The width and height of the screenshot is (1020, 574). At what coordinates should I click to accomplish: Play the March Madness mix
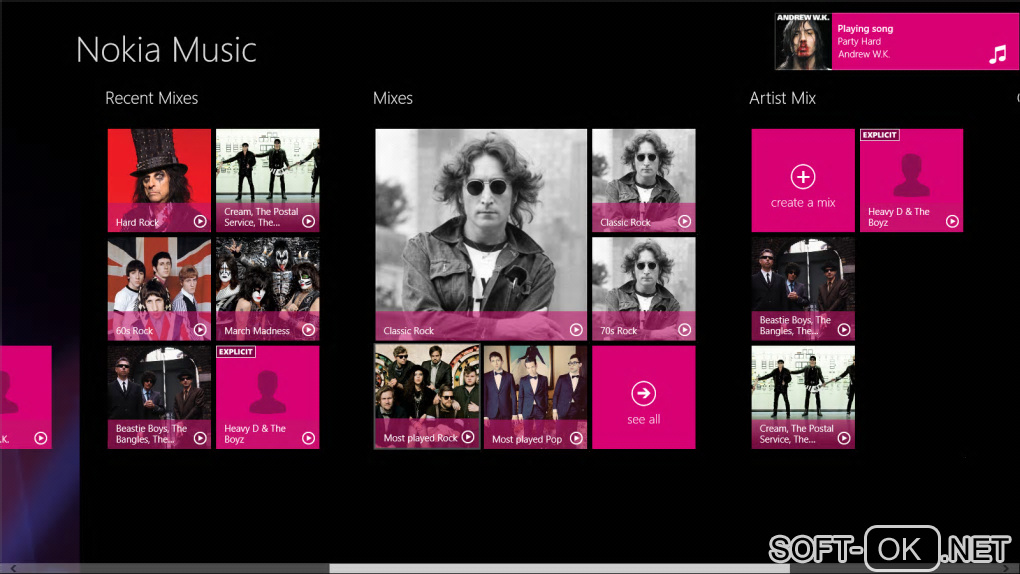coord(308,330)
